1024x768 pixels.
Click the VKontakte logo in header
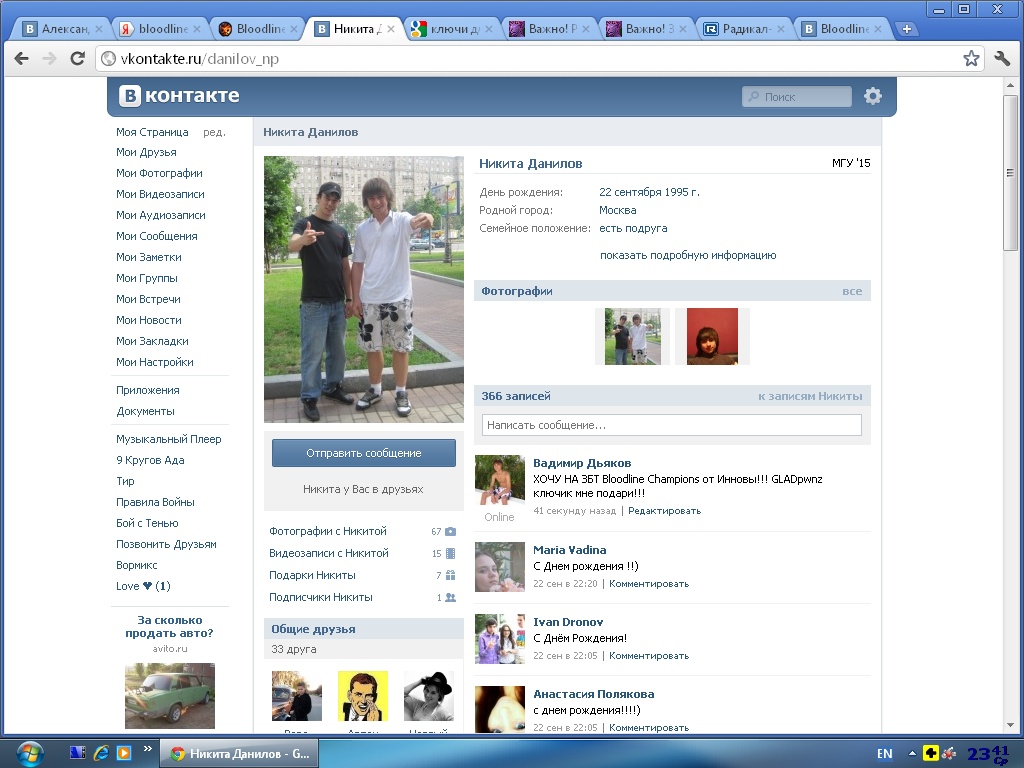click(x=180, y=96)
